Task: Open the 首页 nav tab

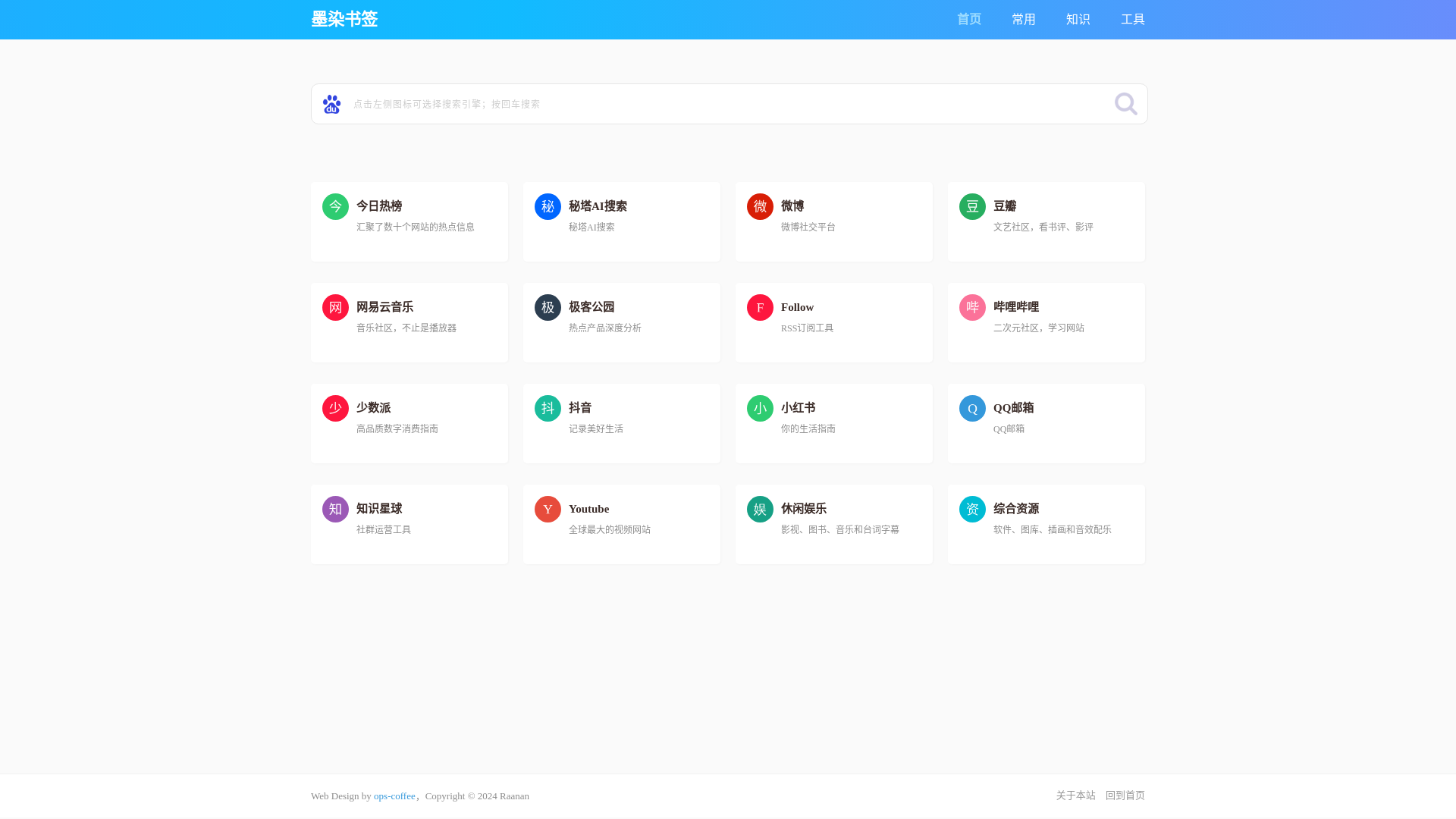Action: point(969,19)
